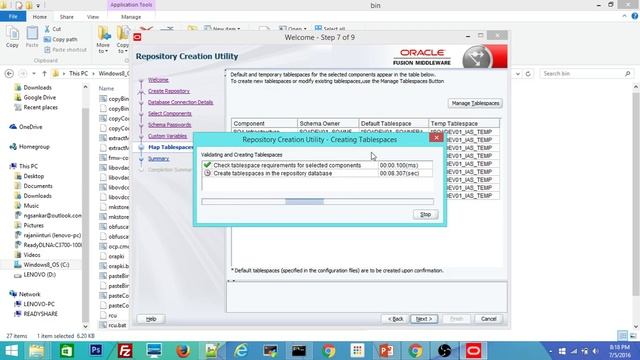Open the Command Prompt taskbar icon

click(299, 351)
